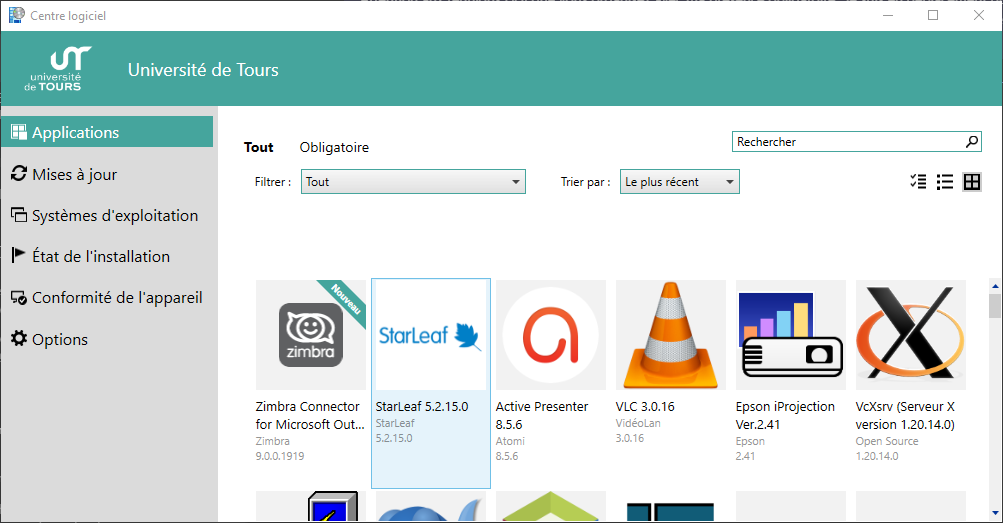Switch to list view mode

click(x=945, y=182)
